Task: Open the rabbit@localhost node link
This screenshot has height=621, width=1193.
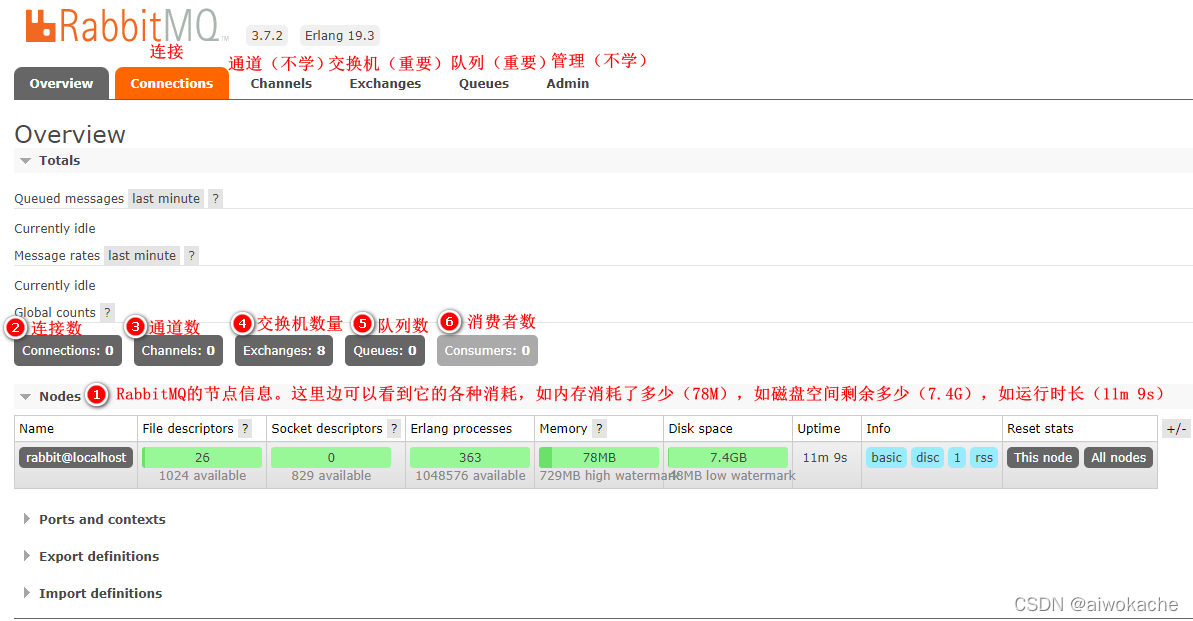Action: tap(76, 457)
